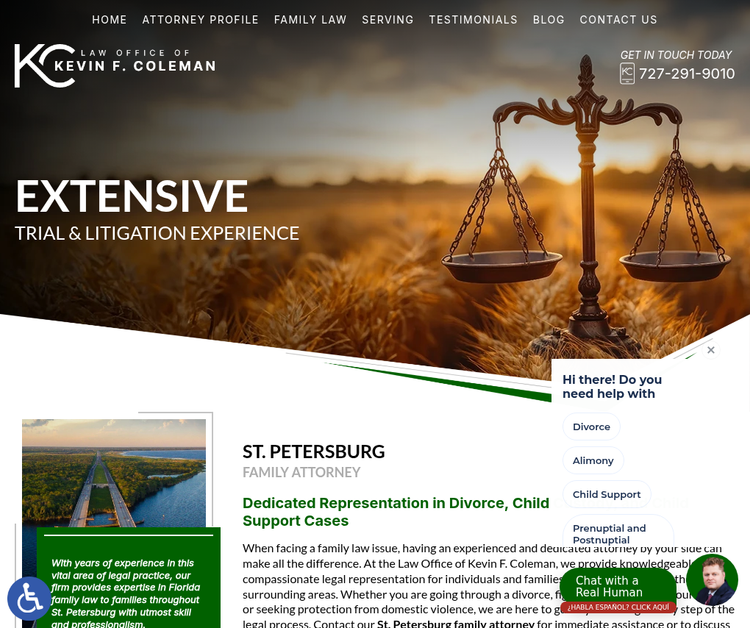Click the St. Petersburg heading
Screen dimensions: 750x628
pyautogui.click(x=314, y=452)
